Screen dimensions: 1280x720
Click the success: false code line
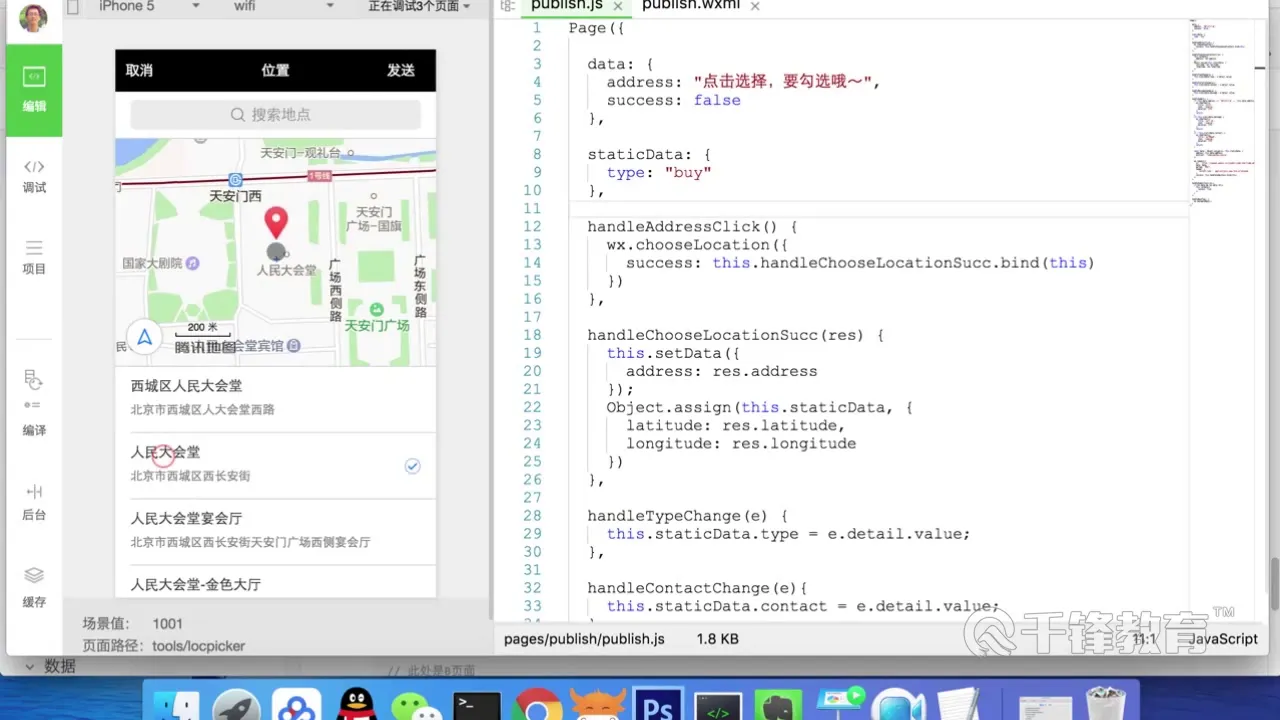(674, 100)
